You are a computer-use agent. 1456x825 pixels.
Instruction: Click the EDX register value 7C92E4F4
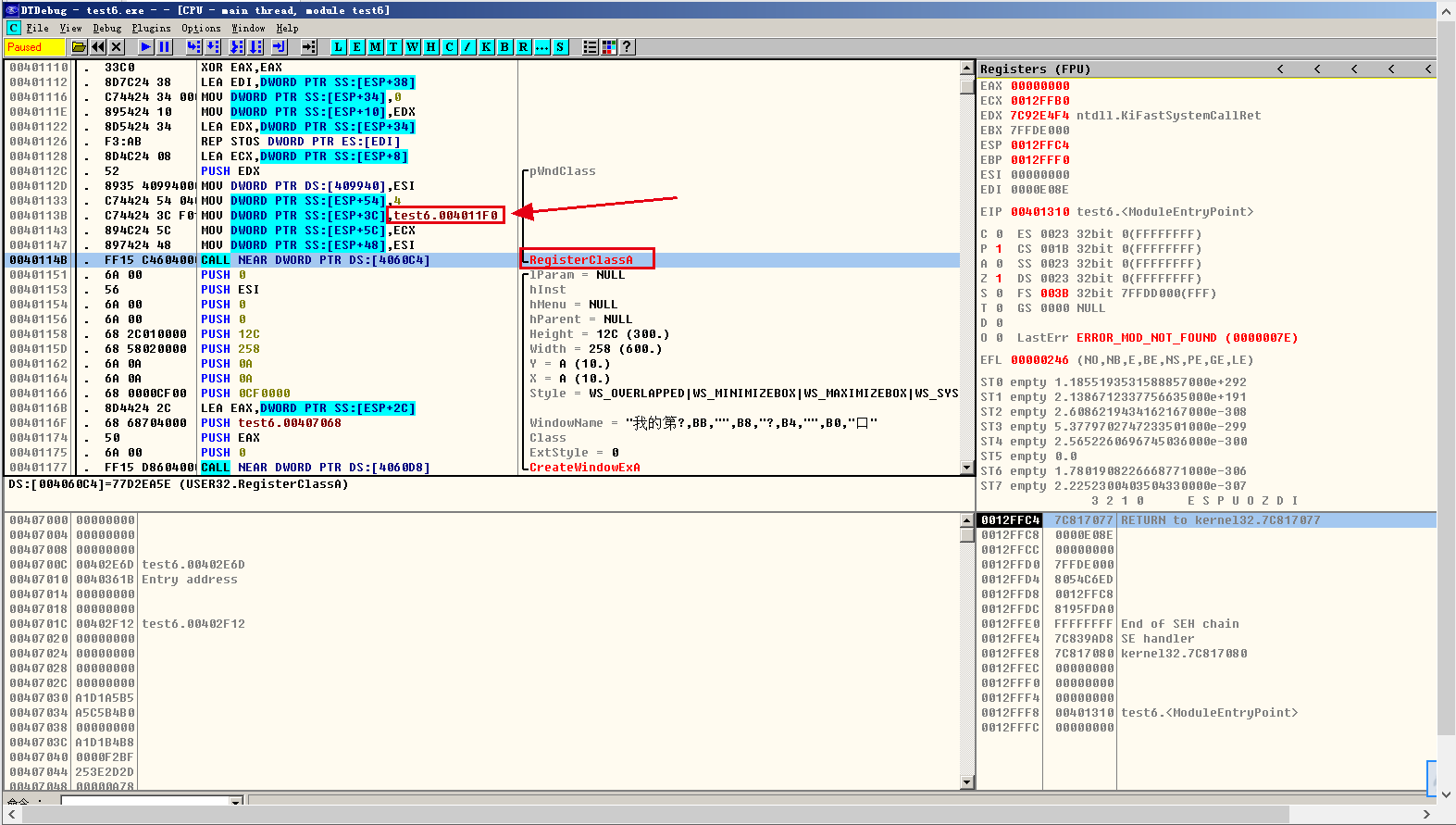1040,116
